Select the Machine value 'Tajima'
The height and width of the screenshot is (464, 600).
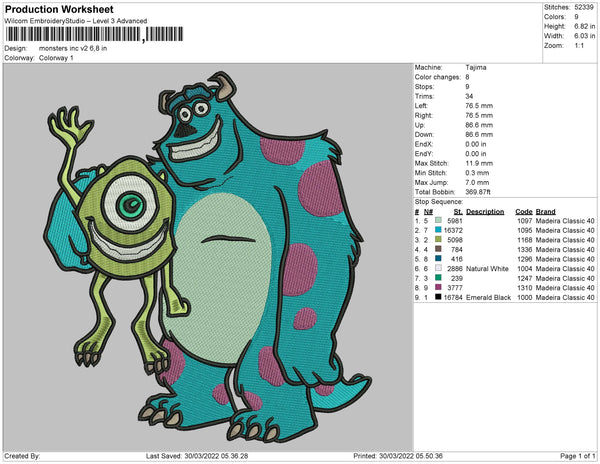476,67
